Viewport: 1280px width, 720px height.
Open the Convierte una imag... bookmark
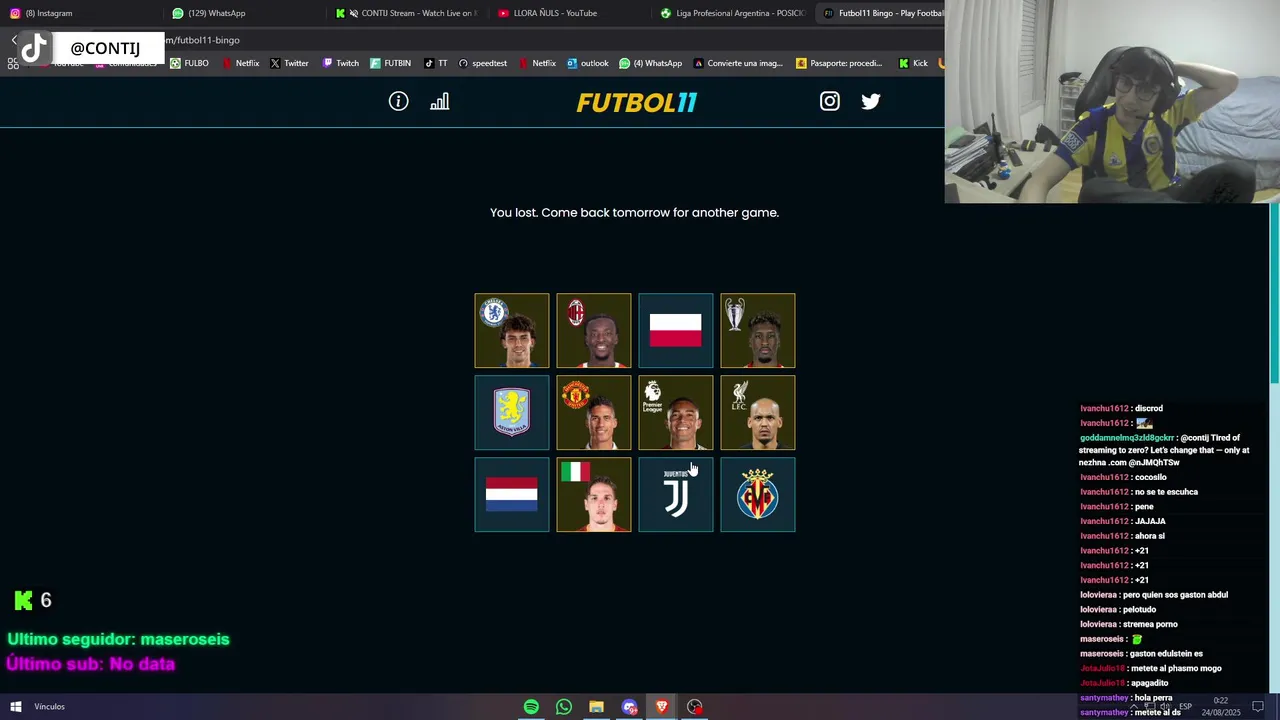[x=738, y=63]
